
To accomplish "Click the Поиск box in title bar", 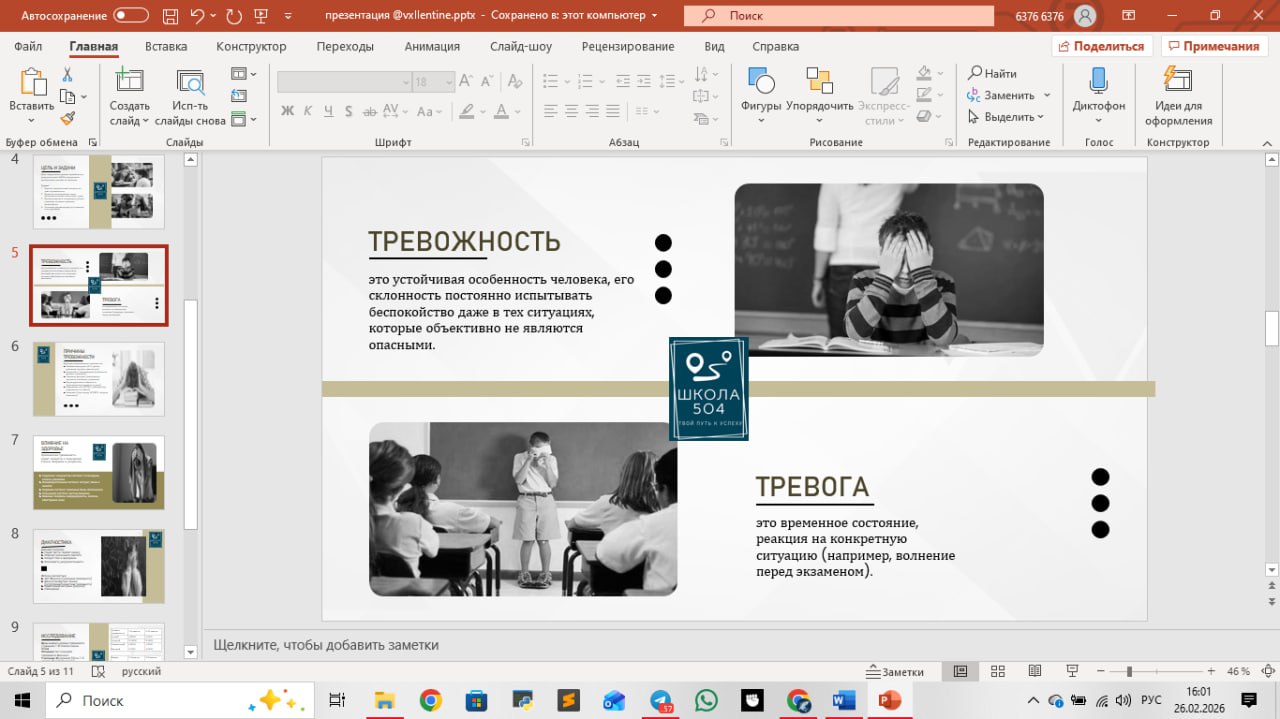I will click(x=839, y=16).
